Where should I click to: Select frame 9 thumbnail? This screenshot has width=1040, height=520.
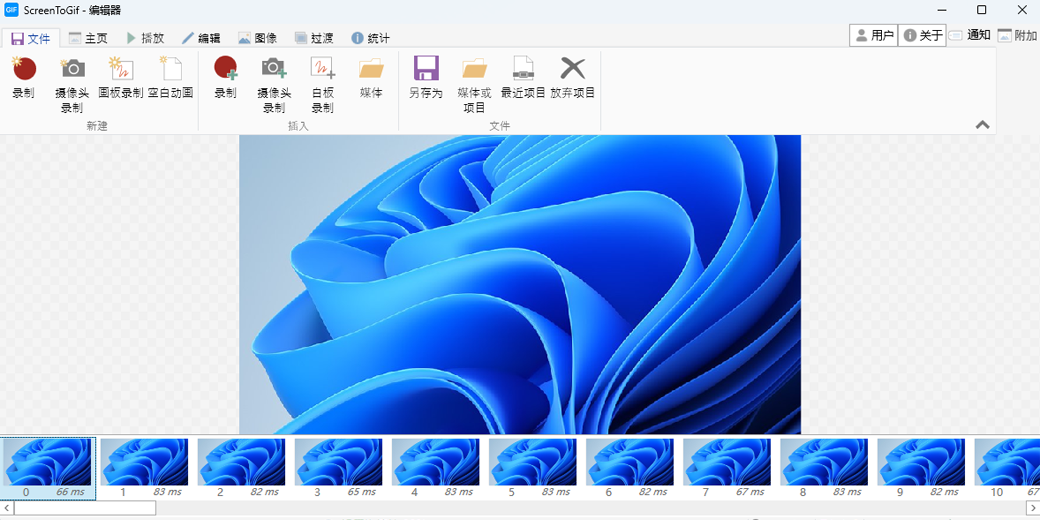tap(921, 468)
